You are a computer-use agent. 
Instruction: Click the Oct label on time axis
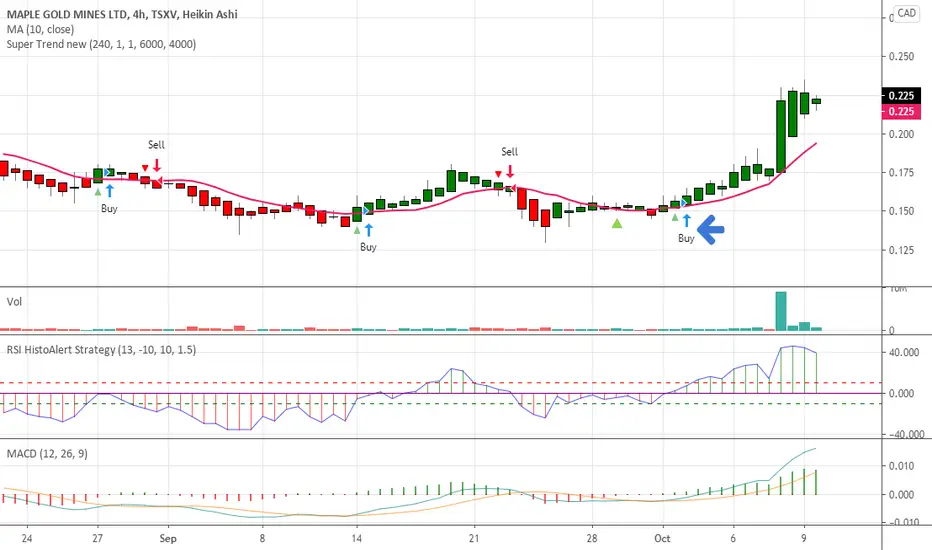click(x=662, y=539)
